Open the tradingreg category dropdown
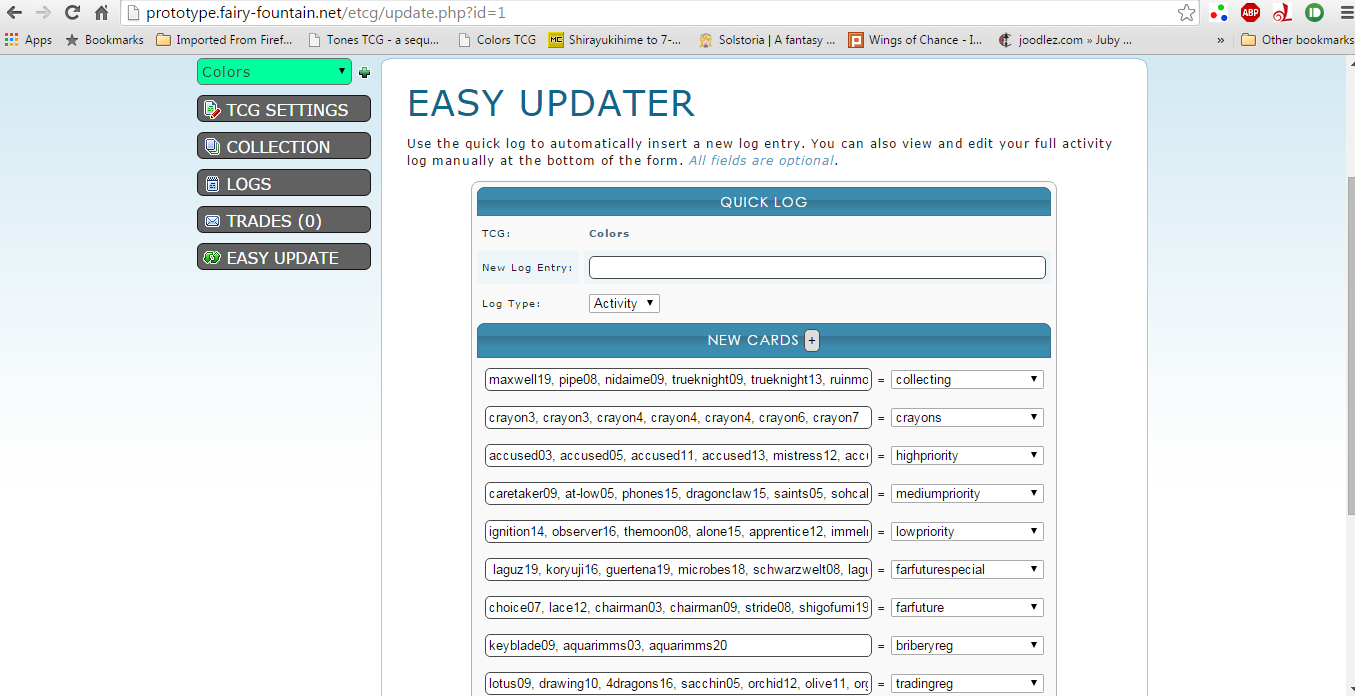 [967, 684]
